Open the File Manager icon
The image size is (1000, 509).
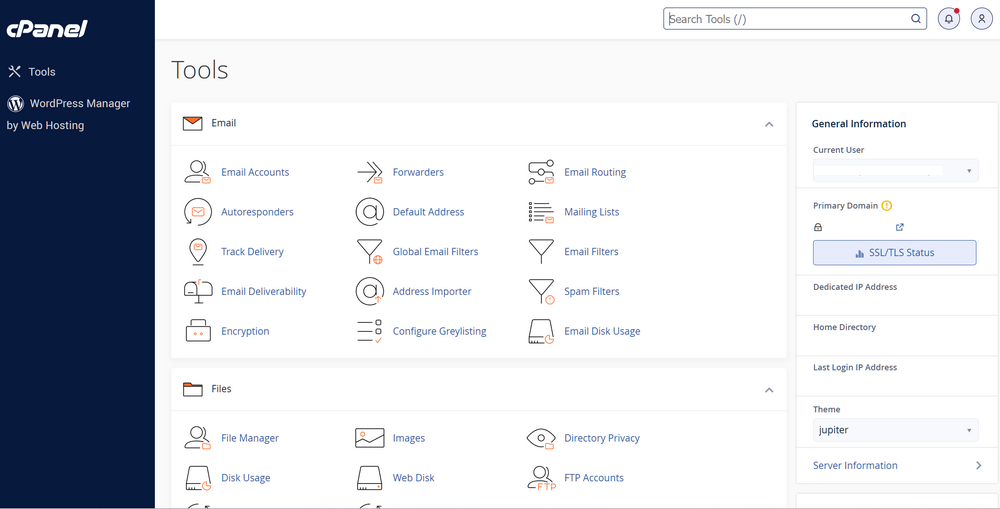[197, 438]
